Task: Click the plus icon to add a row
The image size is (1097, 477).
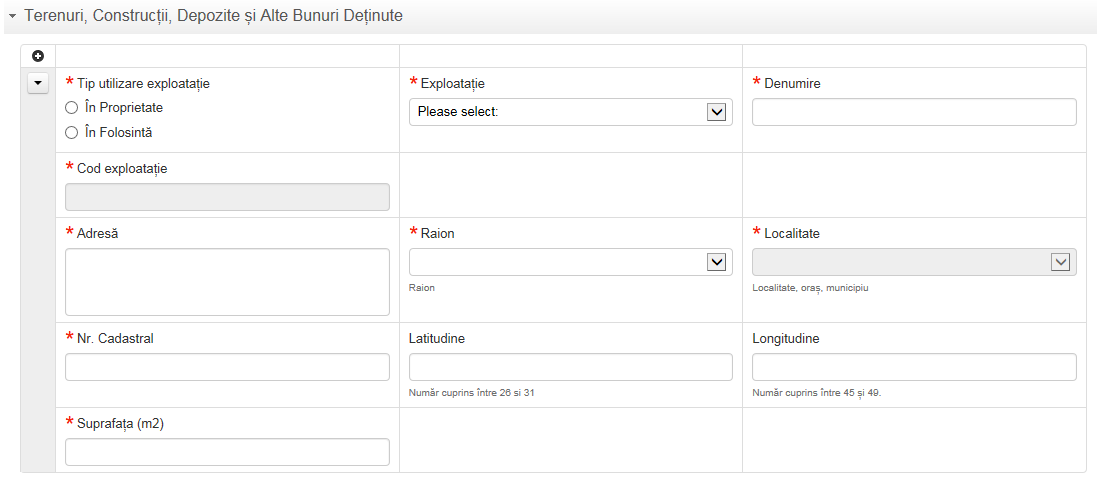Action: [x=38, y=56]
